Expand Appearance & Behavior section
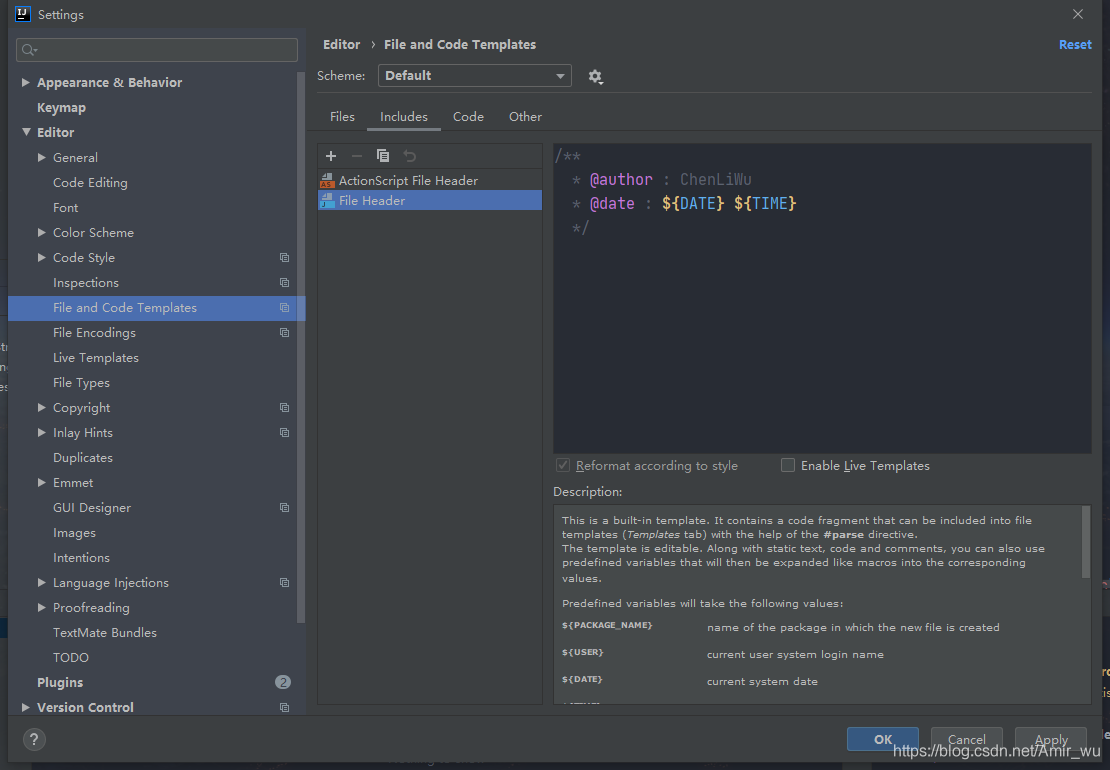 (x=24, y=82)
